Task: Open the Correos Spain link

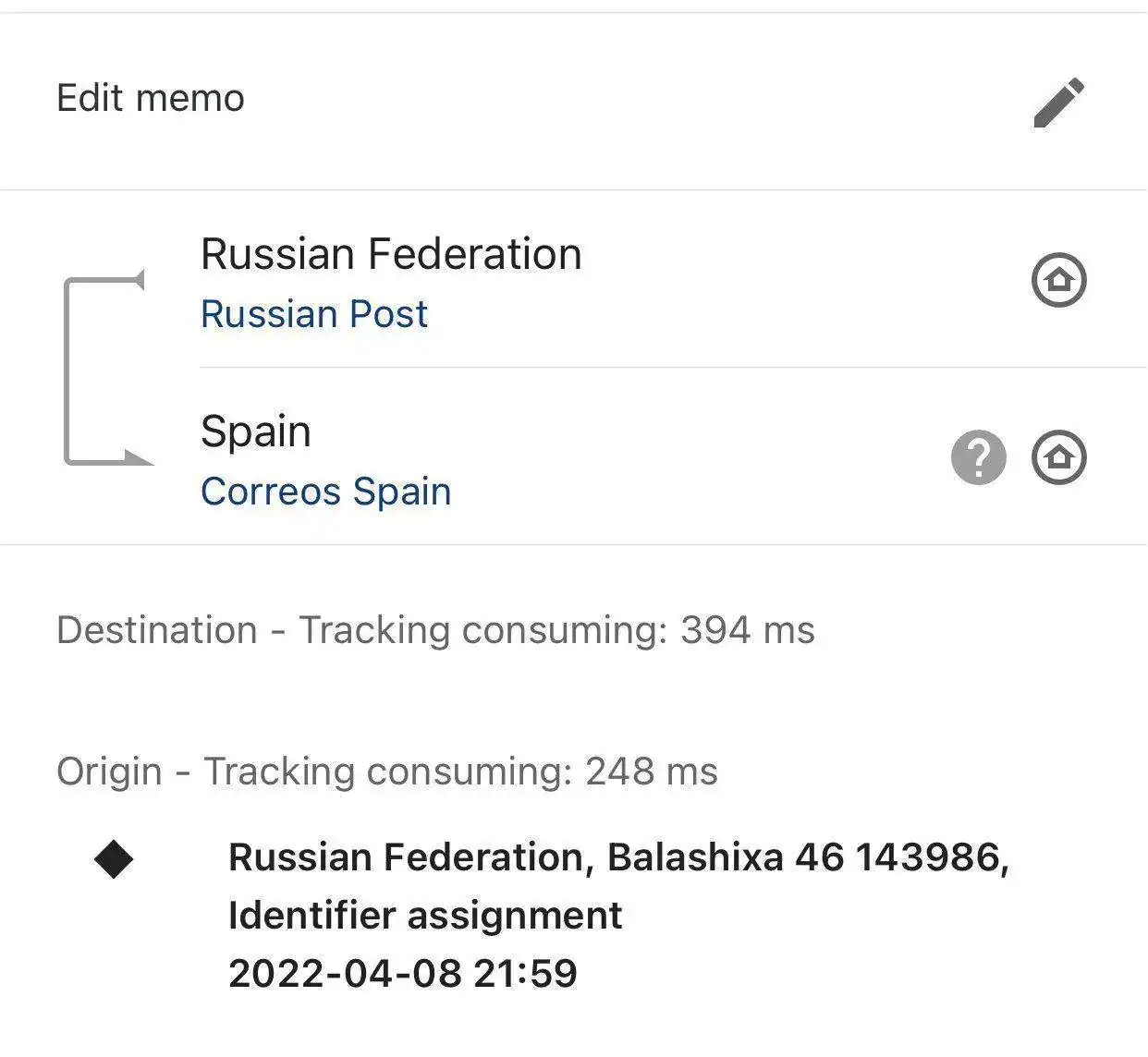Action: (x=325, y=492)
